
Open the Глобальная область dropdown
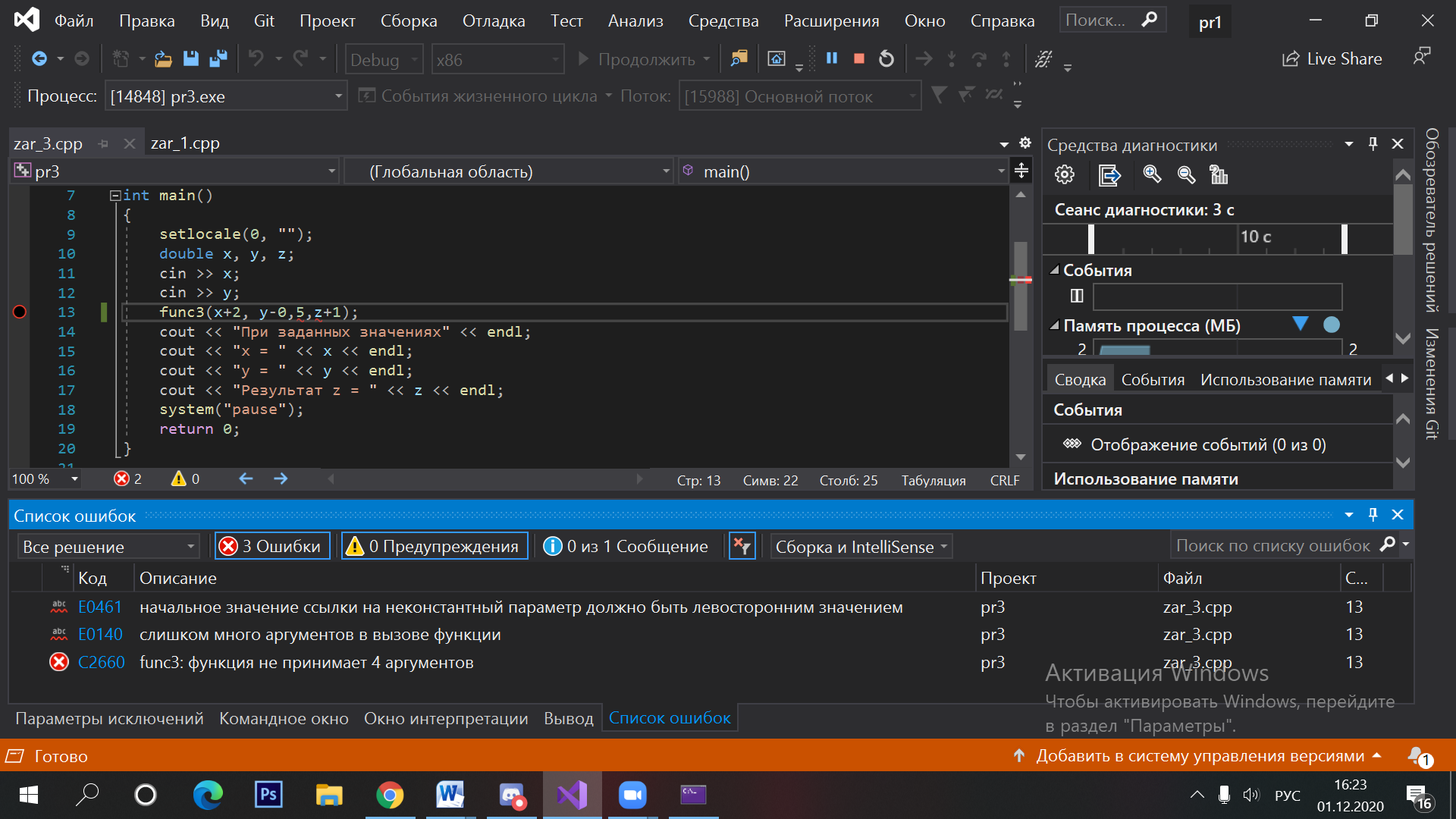coord(509,171)
